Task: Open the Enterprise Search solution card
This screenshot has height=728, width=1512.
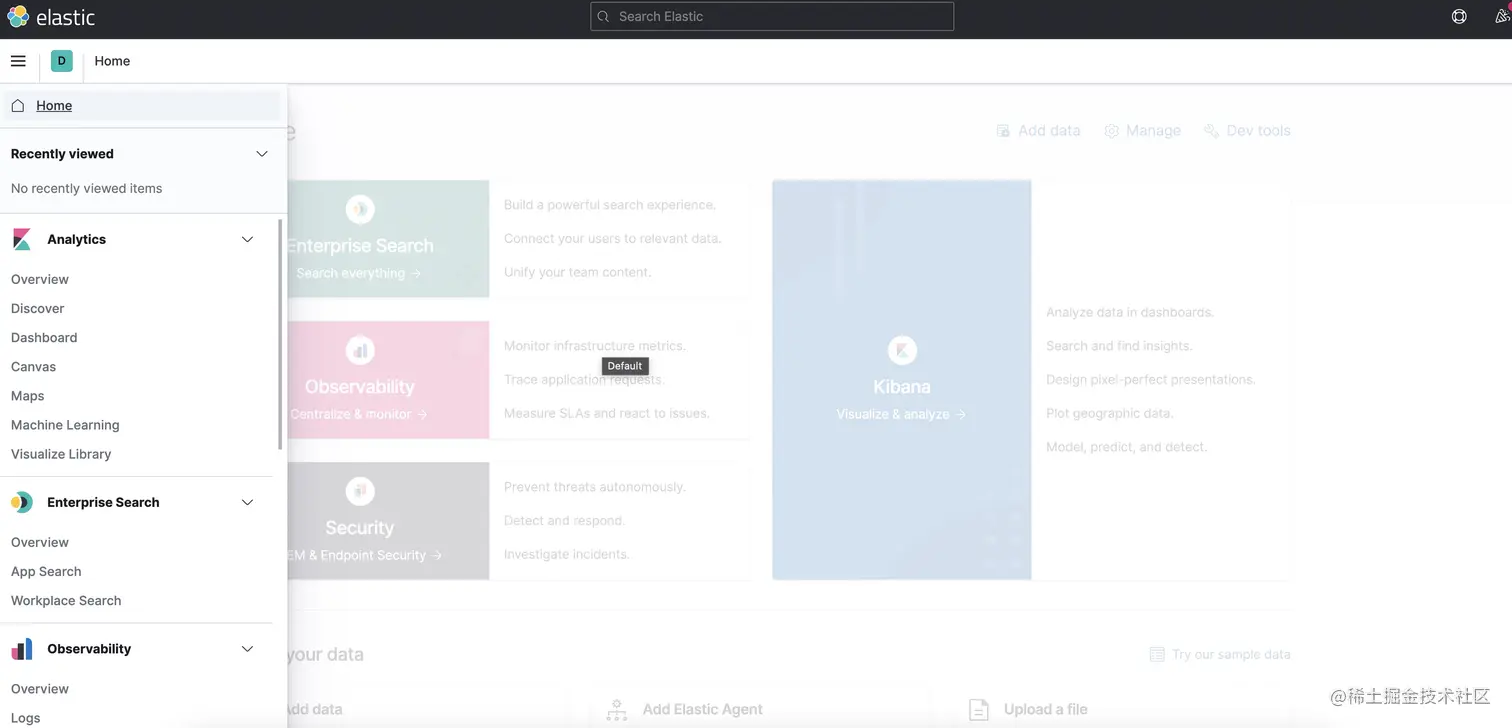Action: coord(388,239)
